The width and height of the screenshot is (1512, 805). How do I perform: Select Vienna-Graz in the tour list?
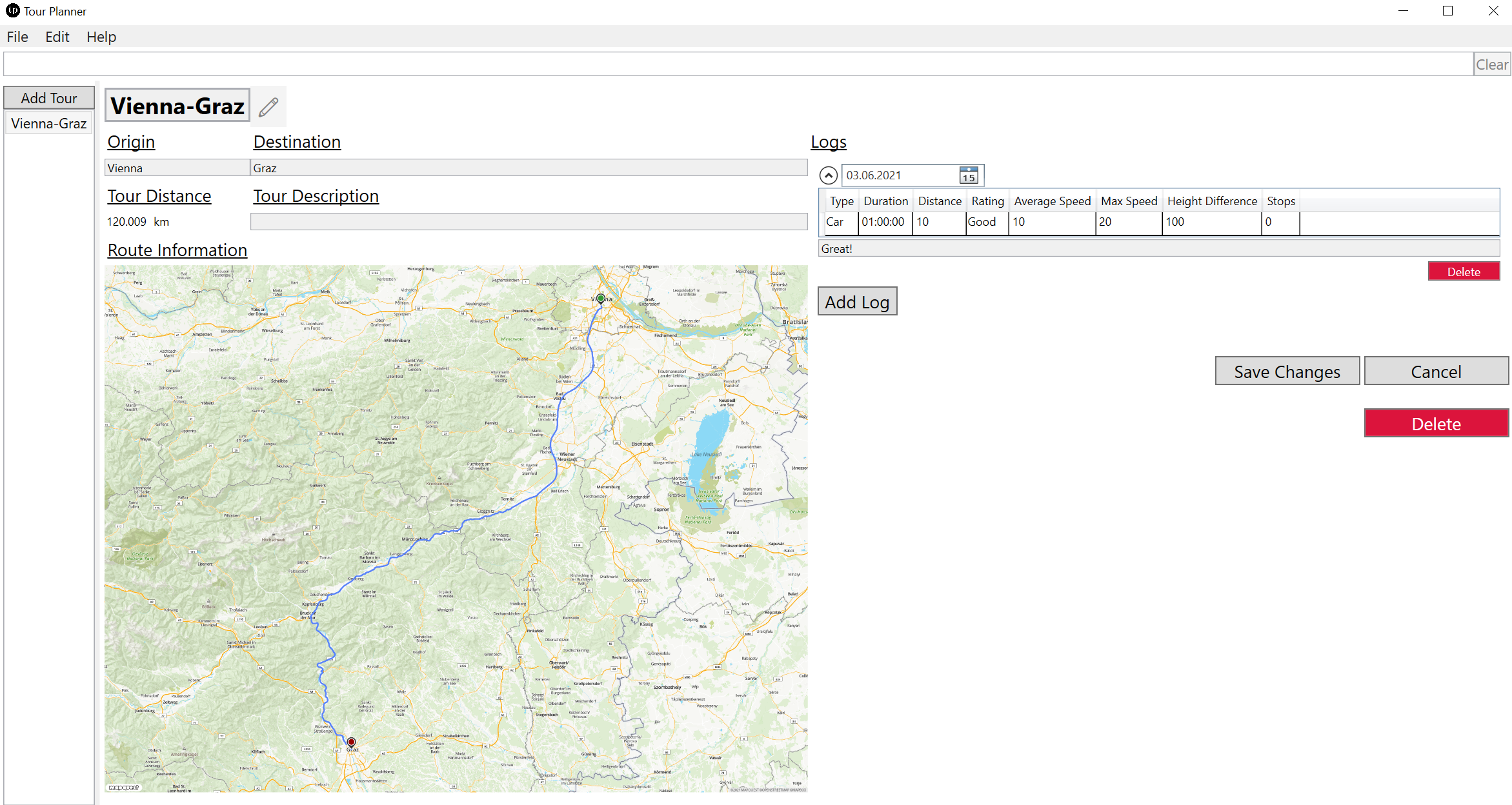(49, 123)
